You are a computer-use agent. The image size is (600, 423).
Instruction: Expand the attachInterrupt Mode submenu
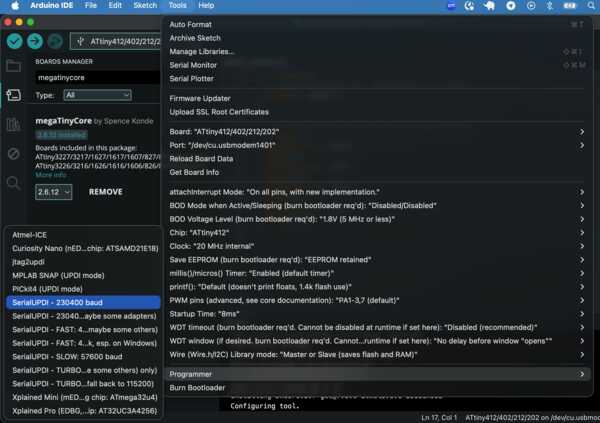pos(377,192)
